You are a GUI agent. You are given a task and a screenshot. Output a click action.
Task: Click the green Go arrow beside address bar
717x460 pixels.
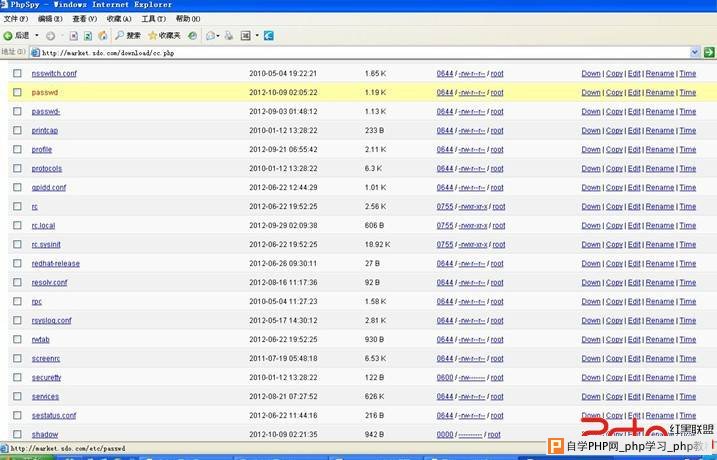709,52
